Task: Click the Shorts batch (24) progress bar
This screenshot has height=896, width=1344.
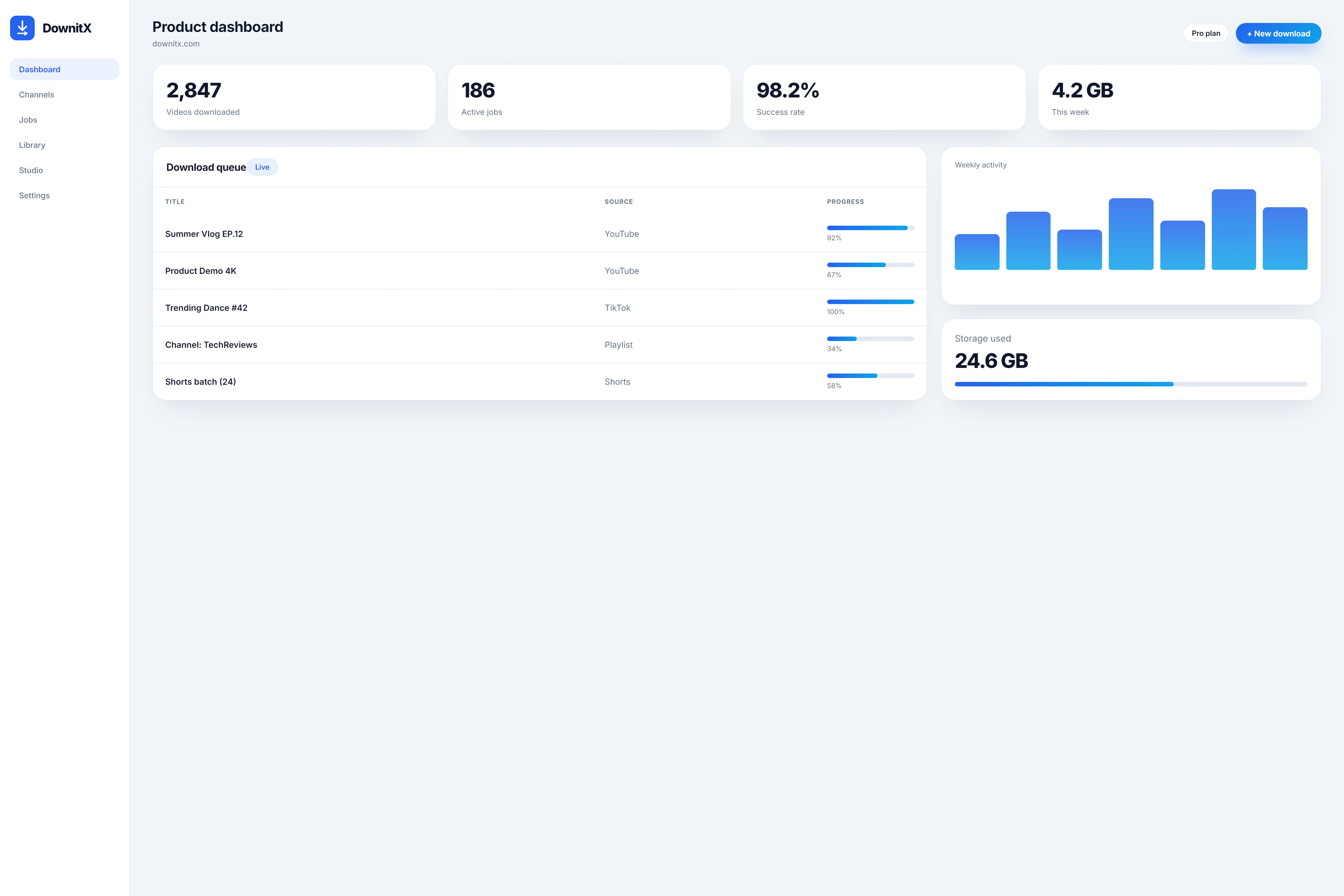Action: (x=870, y=375)
